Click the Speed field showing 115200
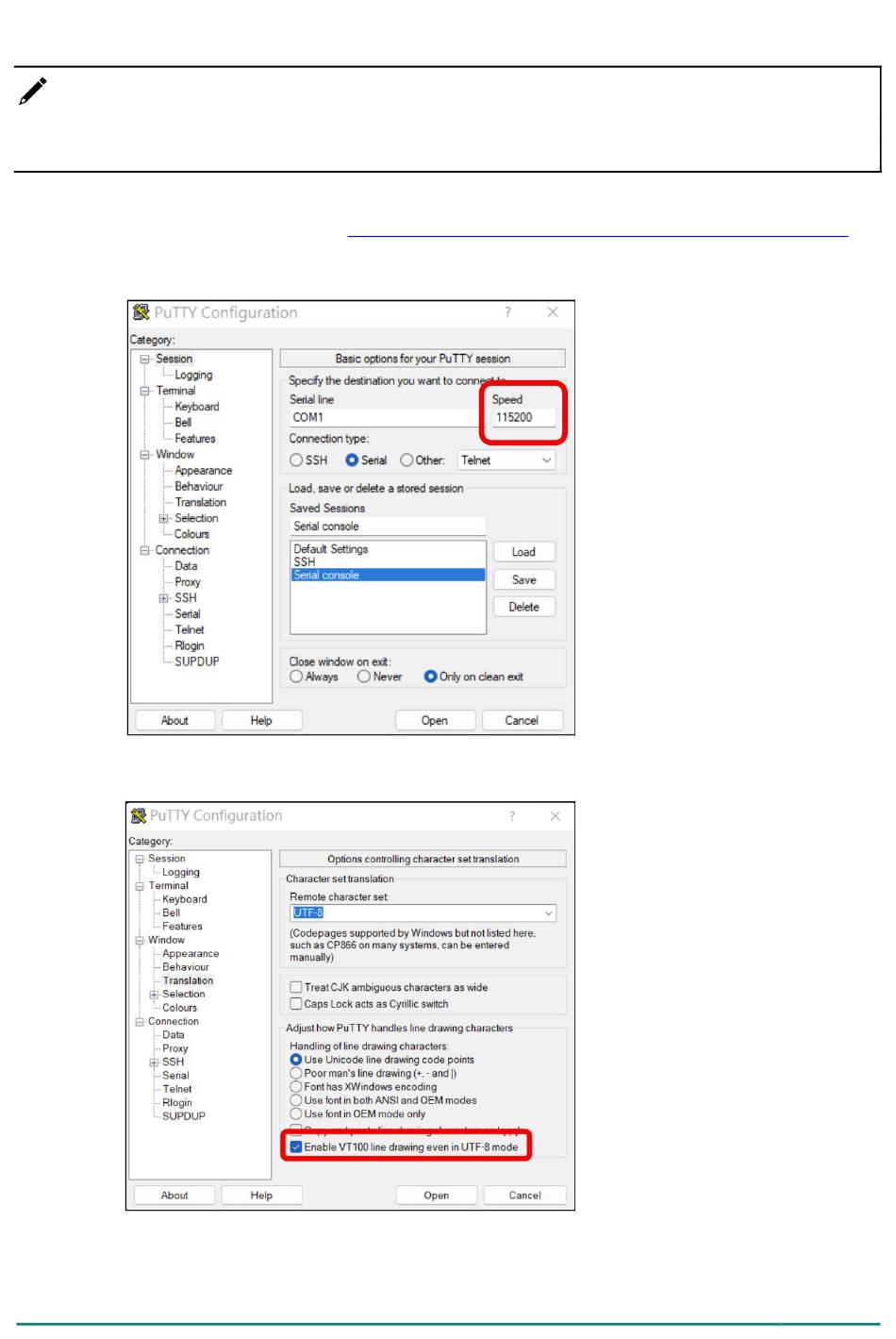The height and width of the screenshot is (1339, 896). [x=523, y=417]
